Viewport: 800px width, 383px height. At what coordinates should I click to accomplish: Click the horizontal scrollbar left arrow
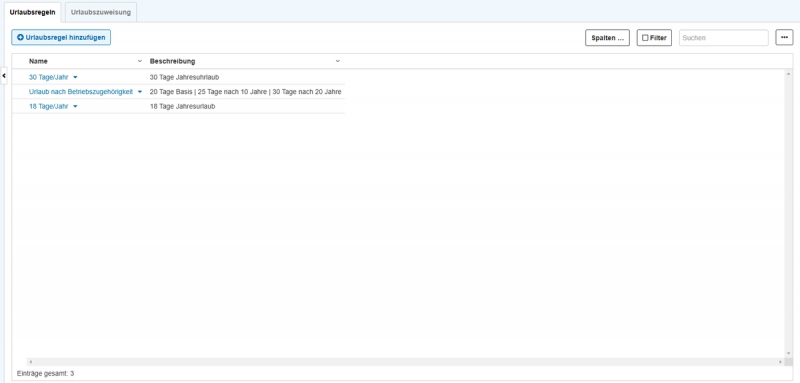click(30, 362)
